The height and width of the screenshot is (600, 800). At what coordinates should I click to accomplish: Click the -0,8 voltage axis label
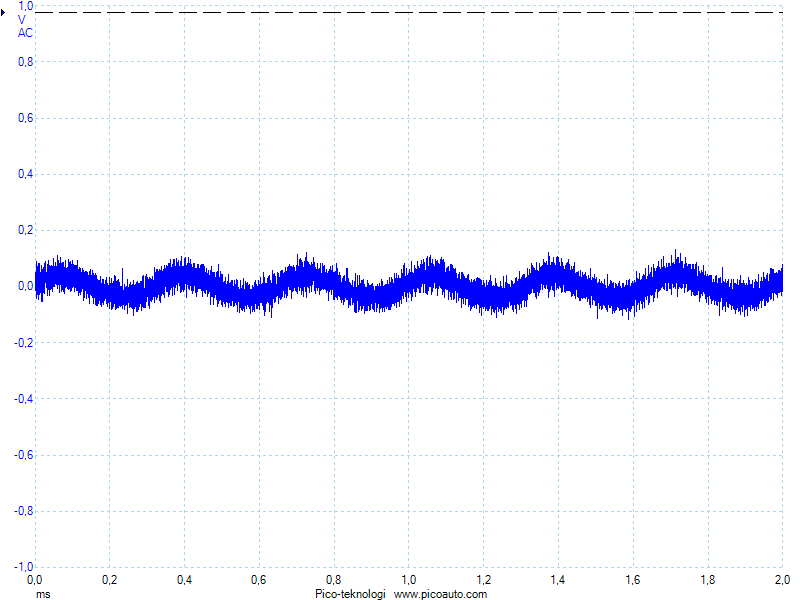tap(23, 511)
